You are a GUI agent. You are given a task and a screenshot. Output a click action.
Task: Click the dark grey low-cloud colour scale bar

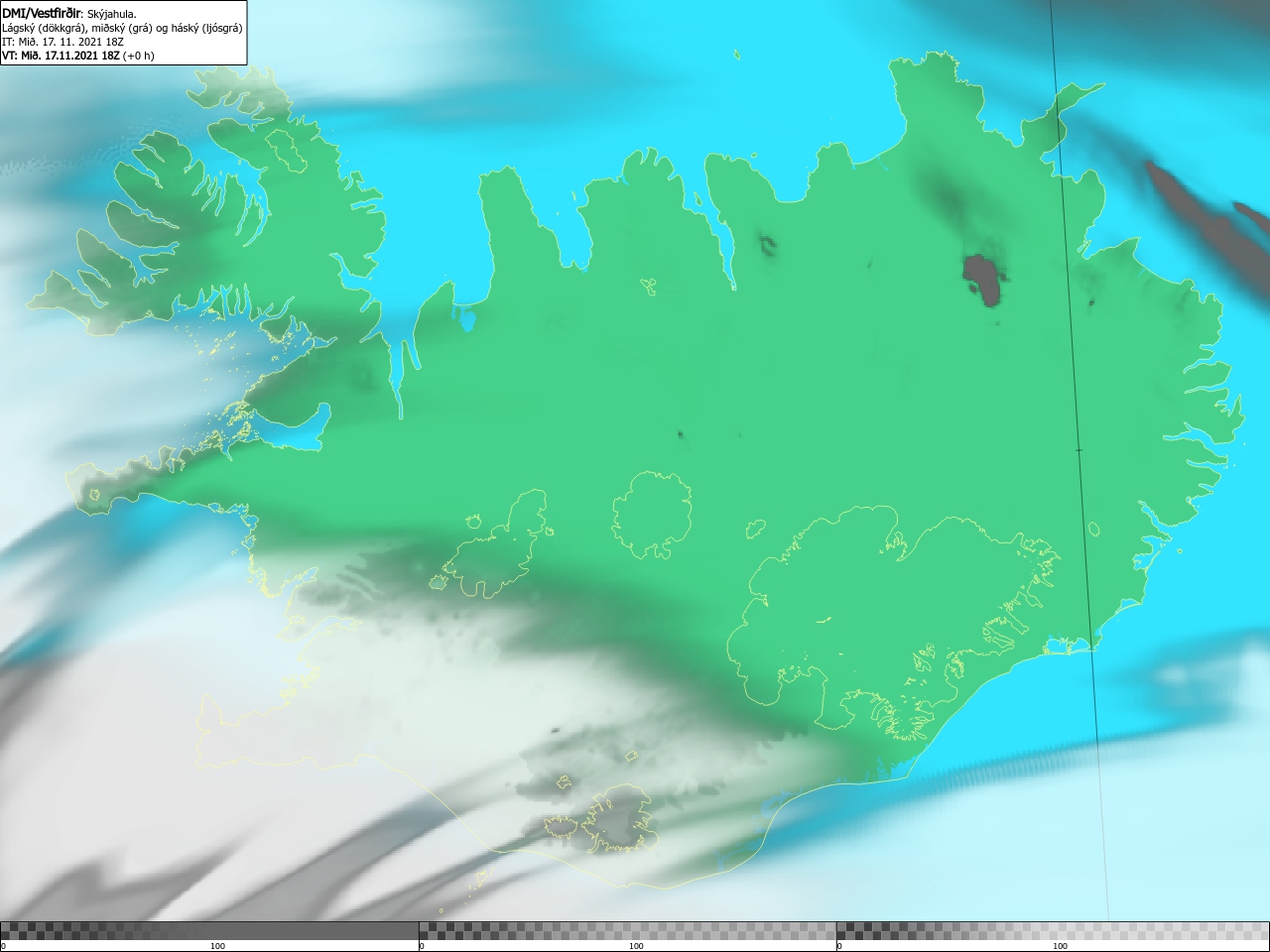point(209,931)
